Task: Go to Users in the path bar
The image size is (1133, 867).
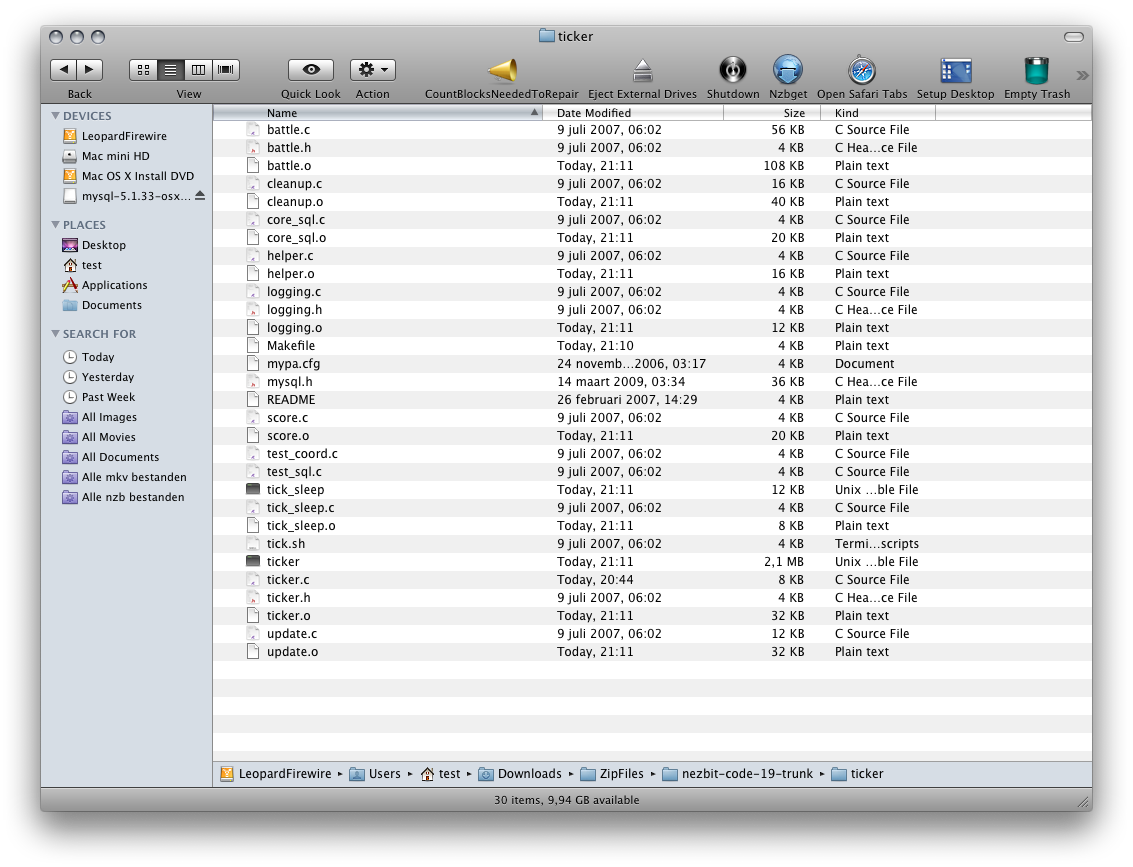Action: coord(374,774)
